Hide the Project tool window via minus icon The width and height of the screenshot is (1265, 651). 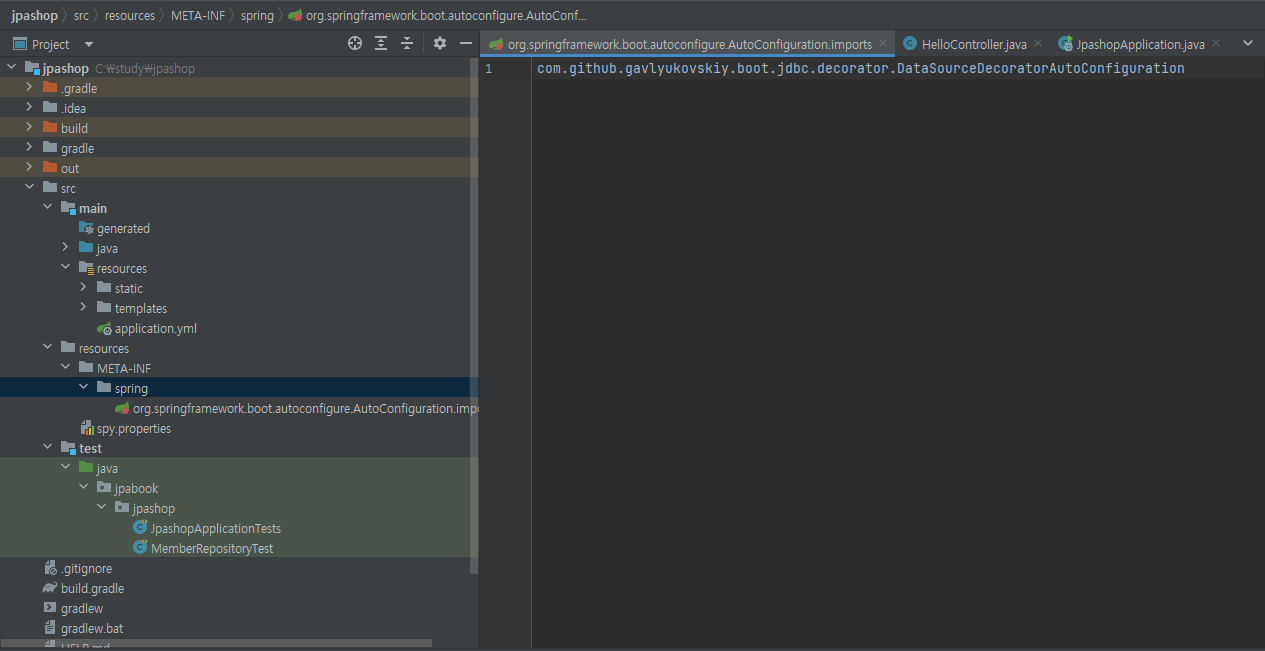pyautogui.click(x=465, y=43)
